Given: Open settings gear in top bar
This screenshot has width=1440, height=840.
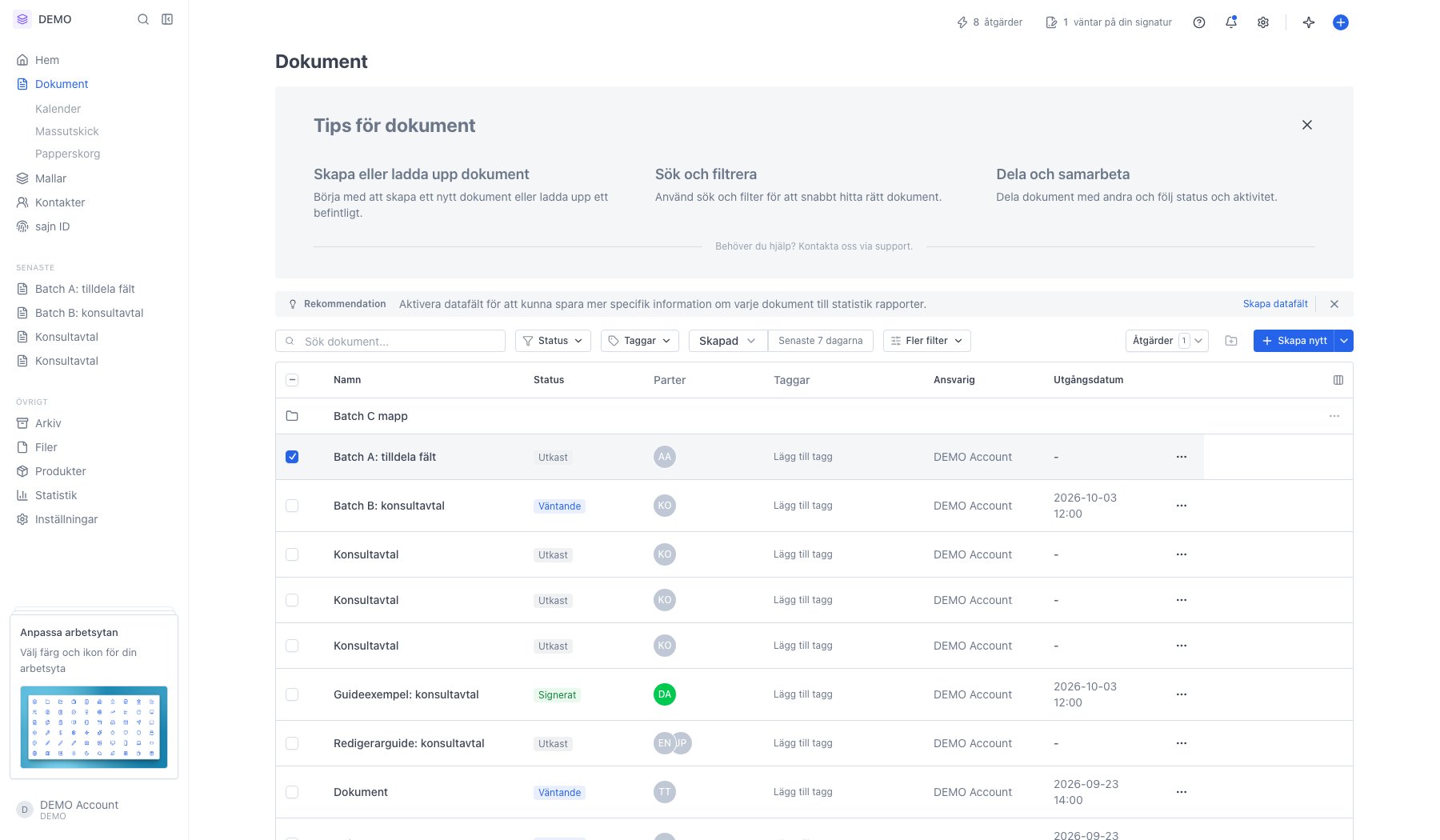Looking at the screenshot, I should (x=1263, y=22).
